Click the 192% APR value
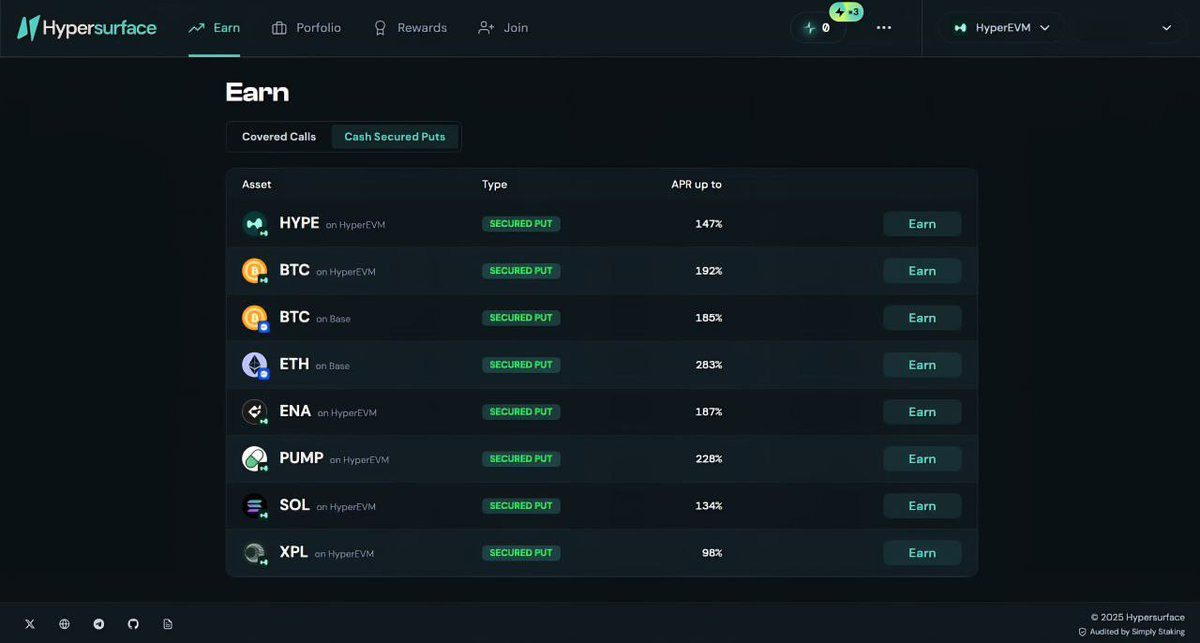The image size is (1200, 643). [709, 271]
